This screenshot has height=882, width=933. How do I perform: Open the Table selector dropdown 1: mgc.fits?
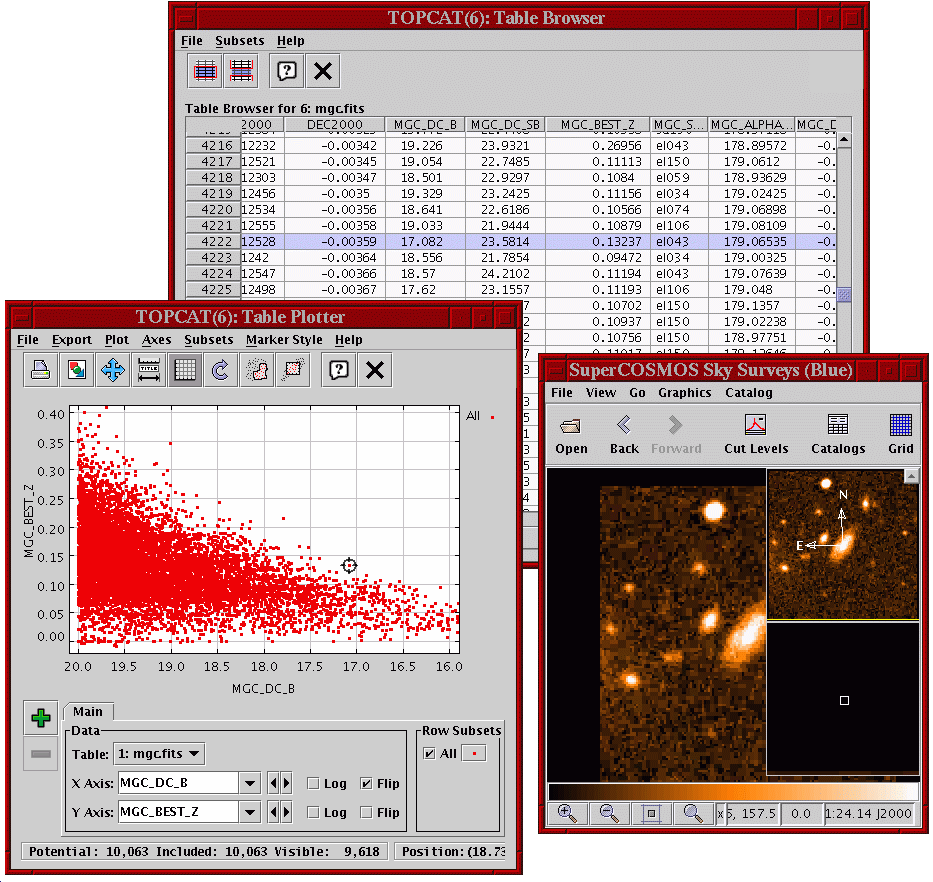[x=161, y=753]
